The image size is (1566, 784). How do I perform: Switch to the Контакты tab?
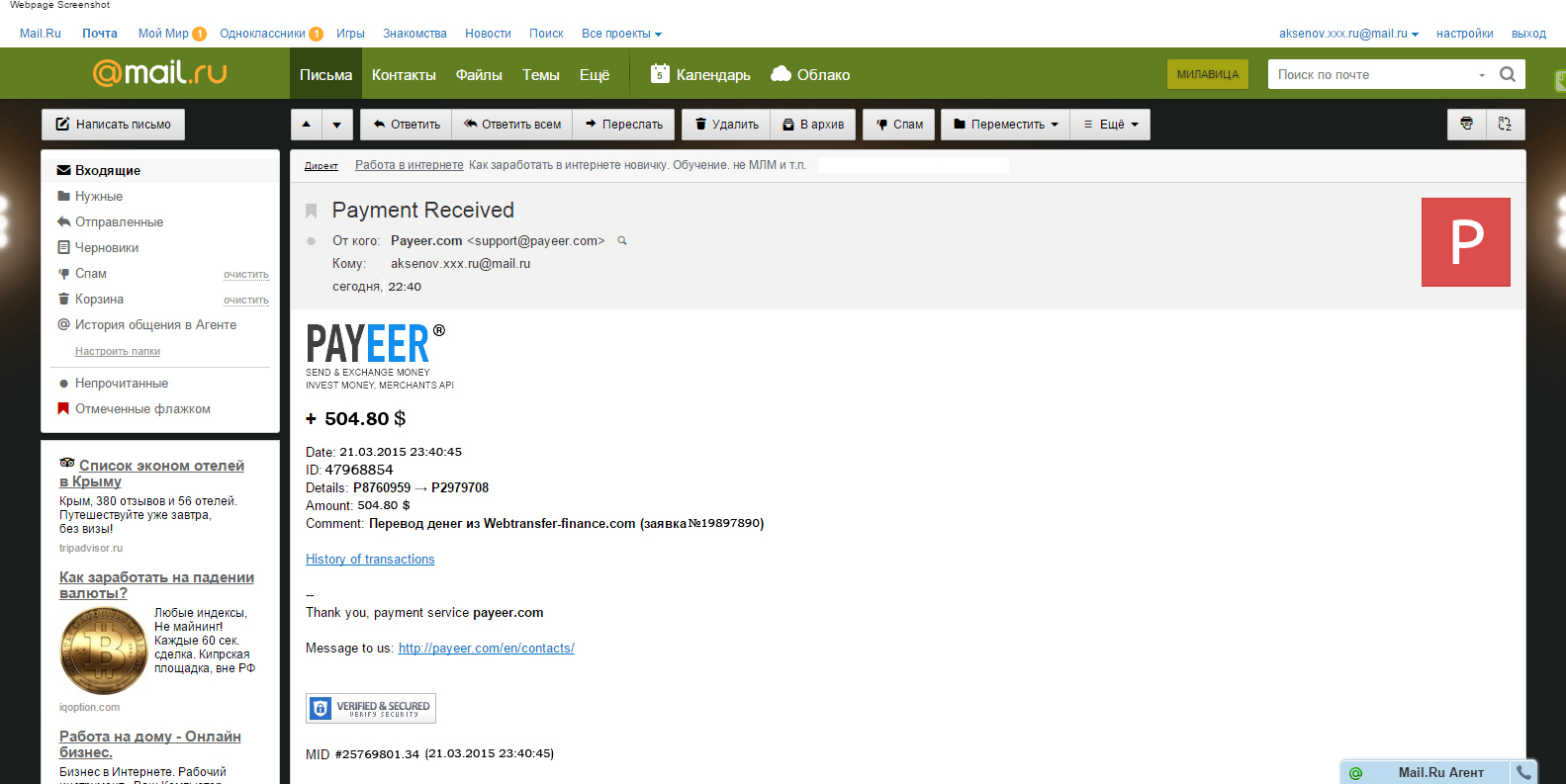pyautogui.click(x=404, y=75)
